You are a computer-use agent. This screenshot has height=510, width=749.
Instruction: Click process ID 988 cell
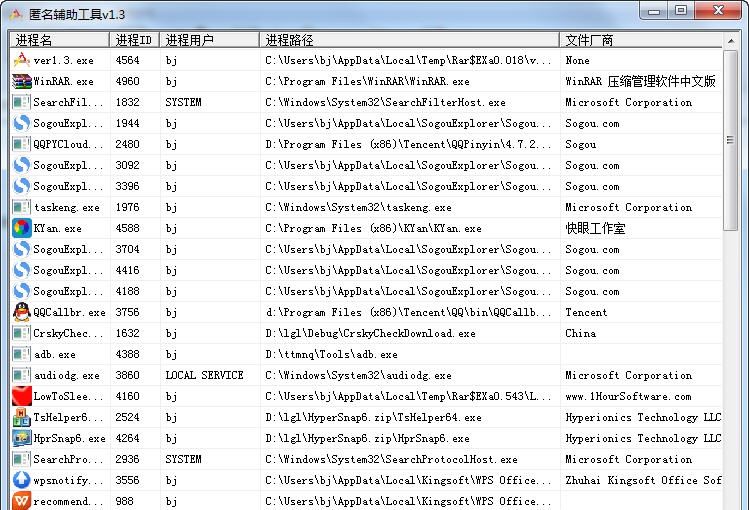tap(124, 501)
